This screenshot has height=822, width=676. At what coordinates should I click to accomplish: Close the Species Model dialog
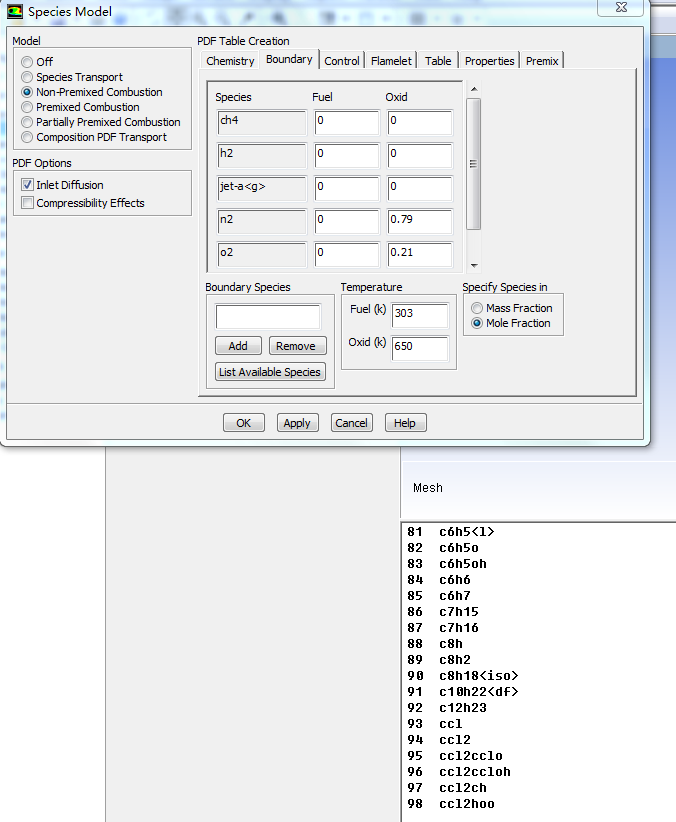click(x=621, y=7)
